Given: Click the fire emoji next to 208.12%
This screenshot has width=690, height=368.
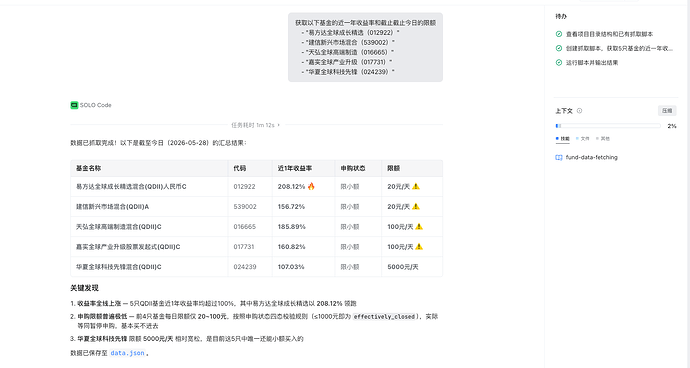Looking at the screenshot, I should coord(311,186).
